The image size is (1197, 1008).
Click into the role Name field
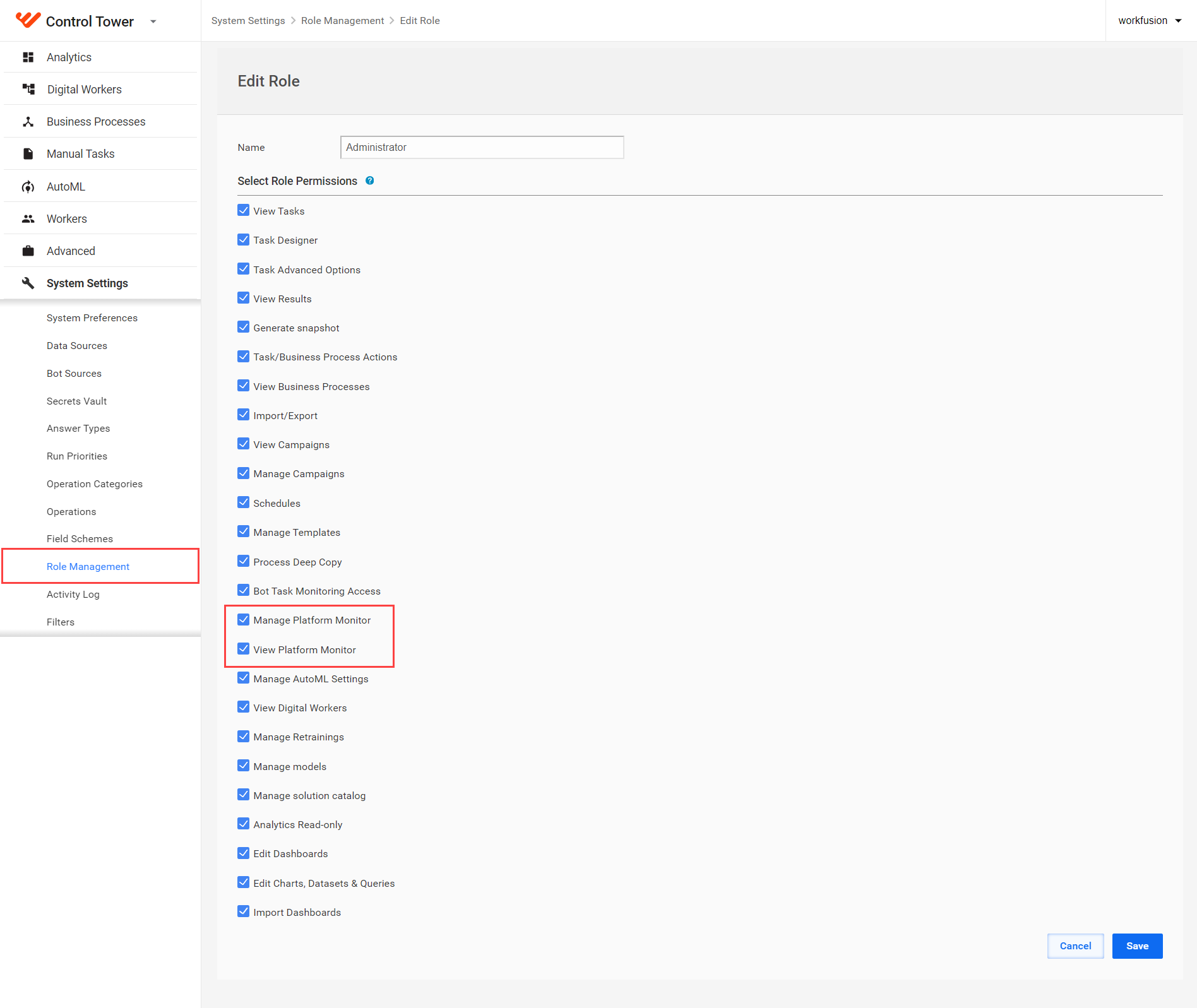pos(482,147)
